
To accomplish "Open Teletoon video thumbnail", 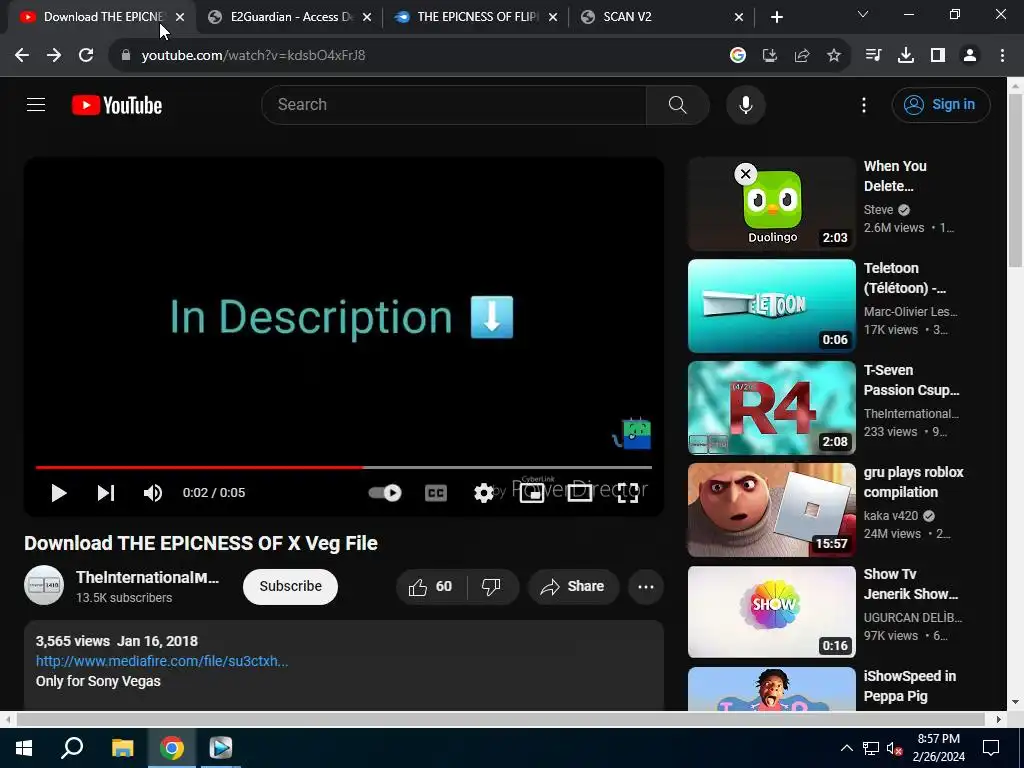I will 771,306.
